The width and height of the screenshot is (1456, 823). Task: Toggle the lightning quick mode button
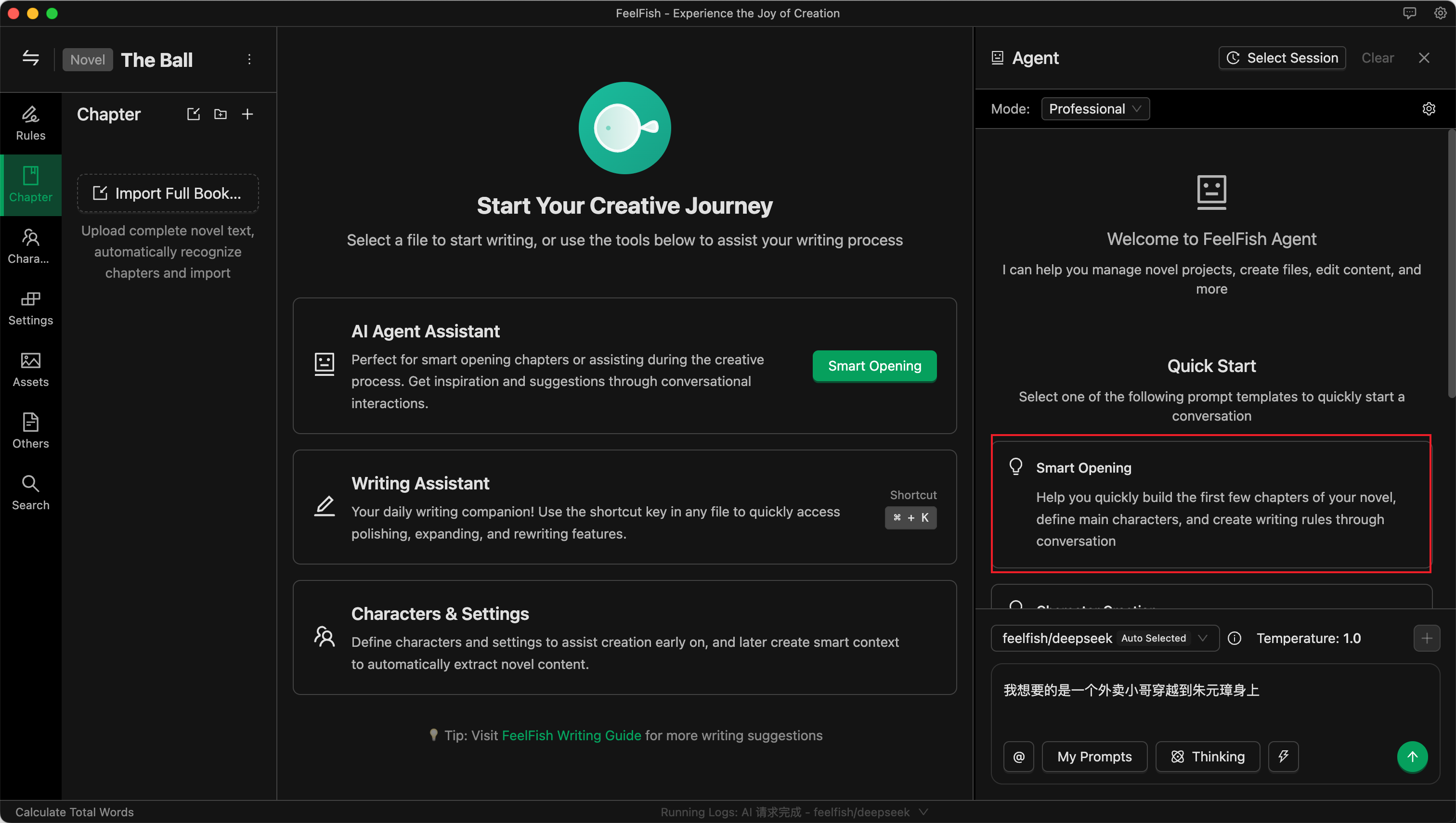tap(1283, 756)
